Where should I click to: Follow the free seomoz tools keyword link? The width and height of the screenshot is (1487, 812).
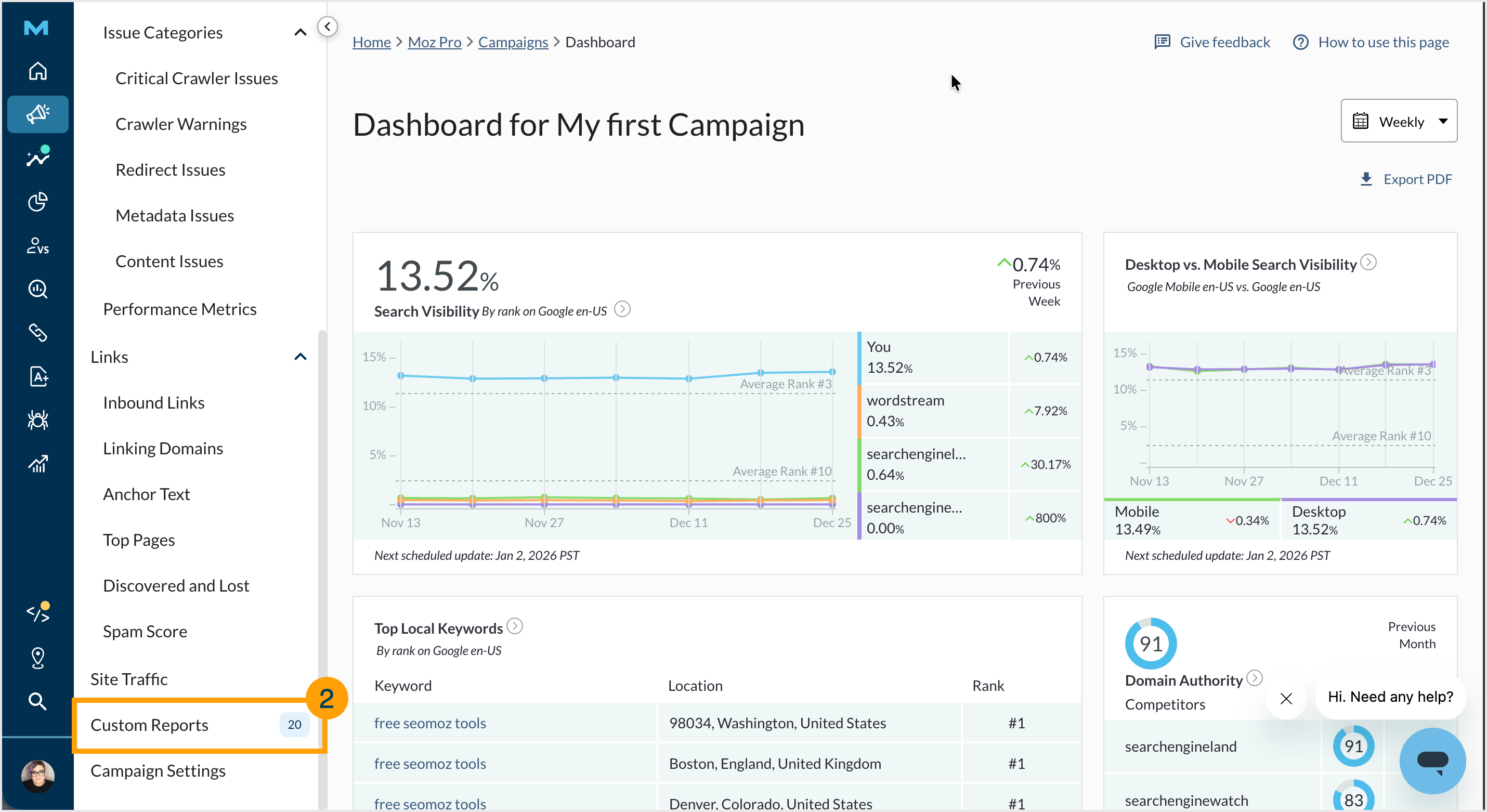click(x=429, y=723)
